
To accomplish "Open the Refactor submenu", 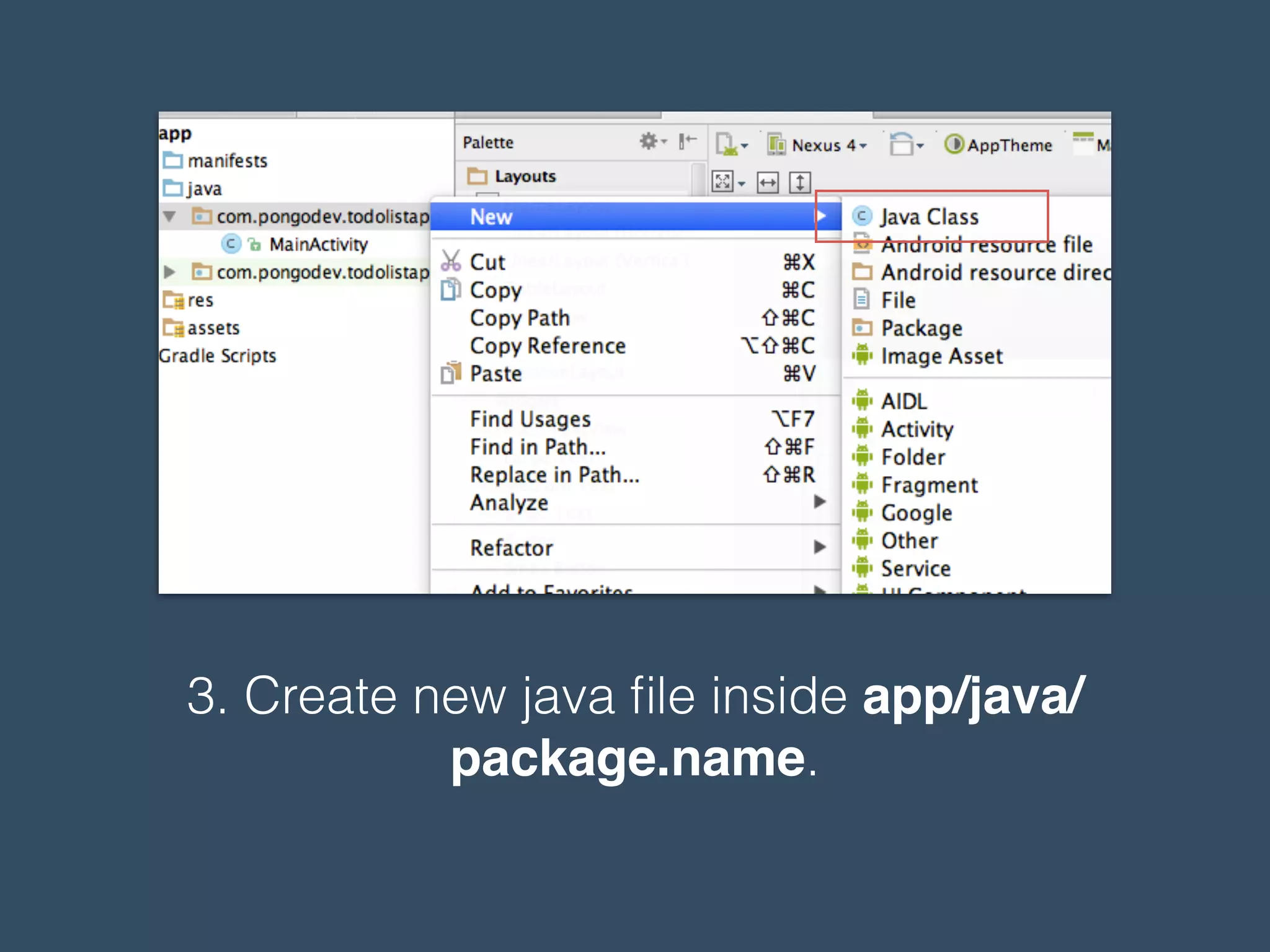I will 636,547.
